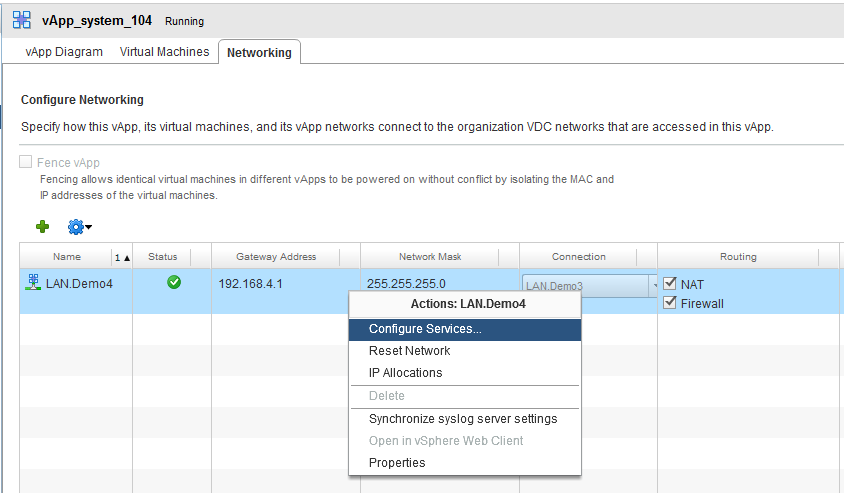Click the green status checkmark icon
844x493 pixels.
174,282
